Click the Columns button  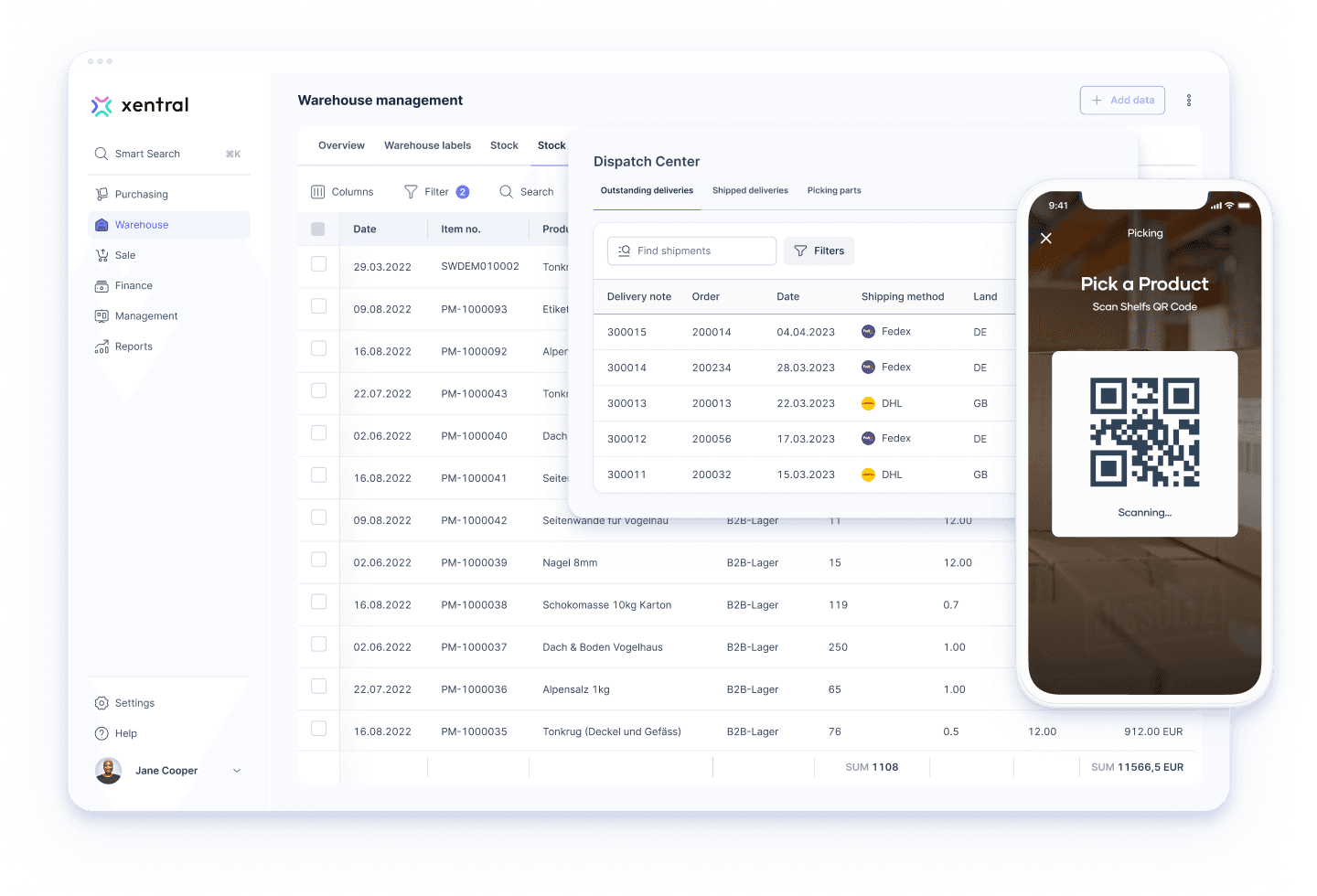coord(342,192)
